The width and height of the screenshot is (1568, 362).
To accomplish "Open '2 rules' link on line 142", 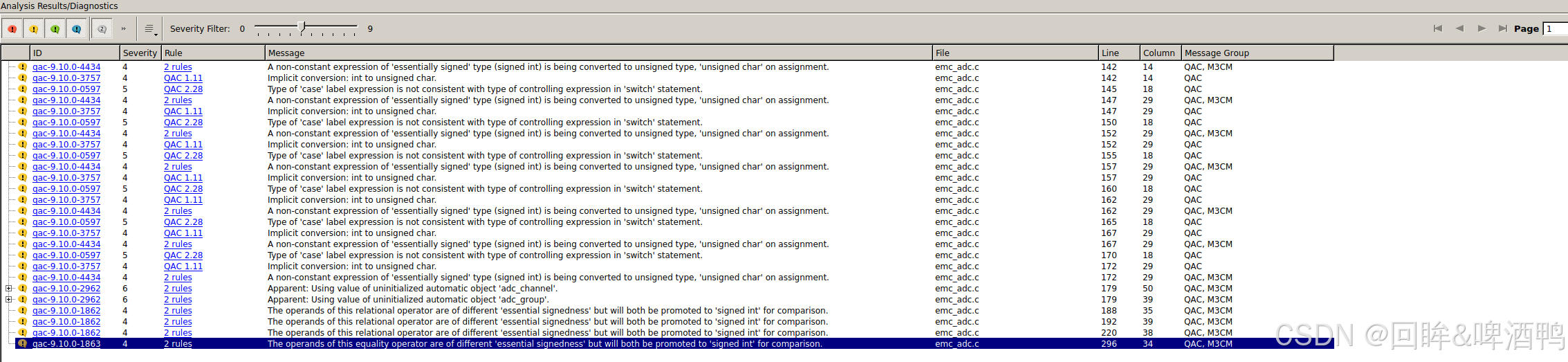I will 178,67.
